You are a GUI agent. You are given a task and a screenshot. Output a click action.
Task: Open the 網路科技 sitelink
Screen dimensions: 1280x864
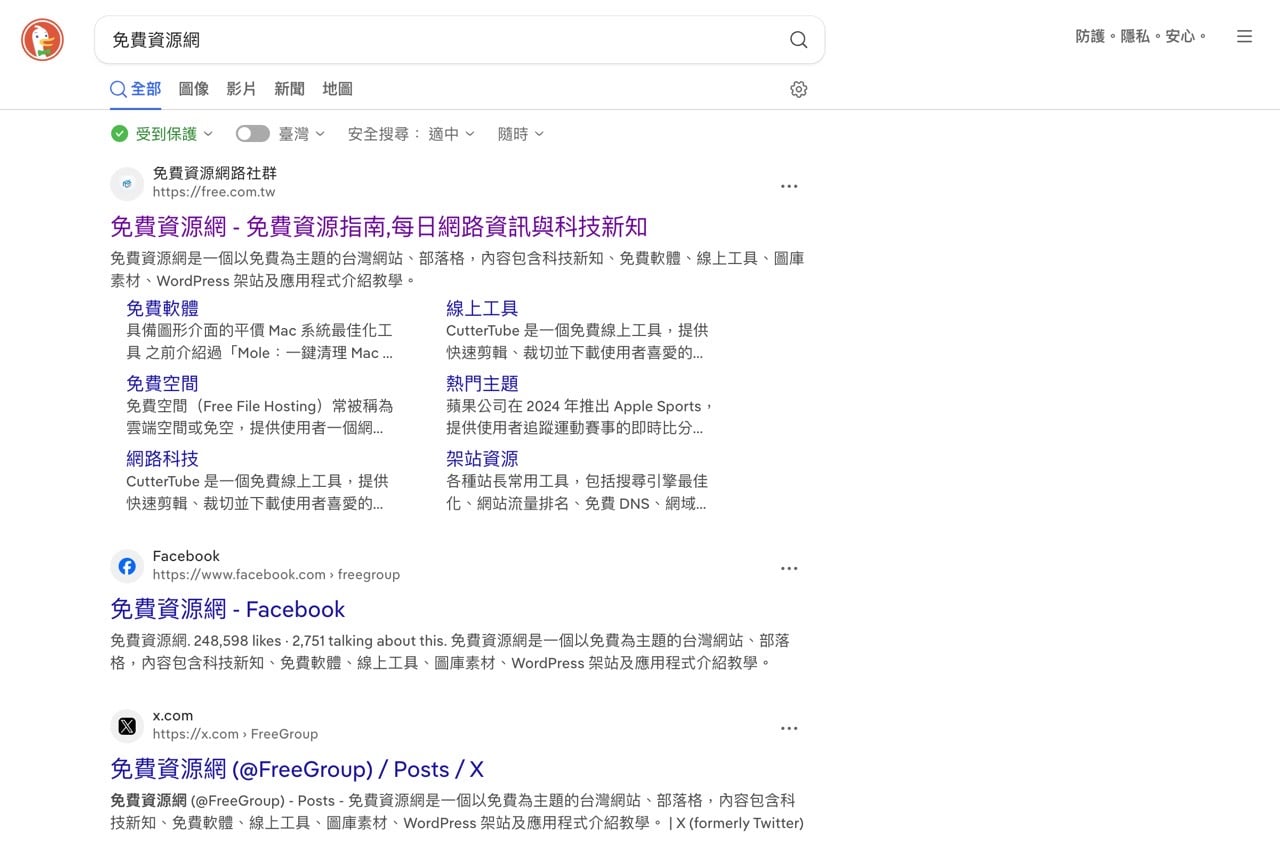pos(162,458)
